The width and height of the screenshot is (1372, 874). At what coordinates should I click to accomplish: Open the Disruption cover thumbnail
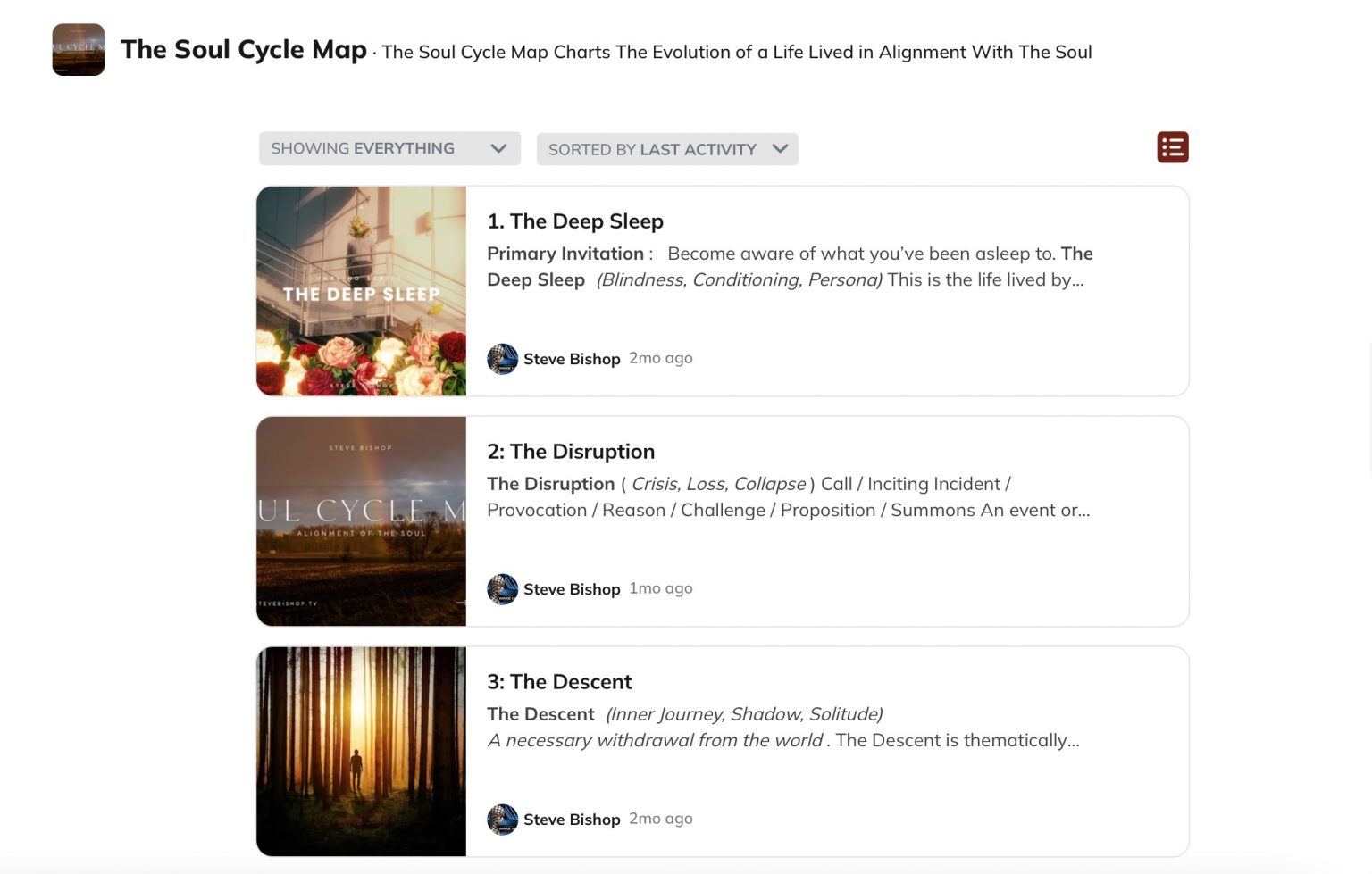pos(361,521)
